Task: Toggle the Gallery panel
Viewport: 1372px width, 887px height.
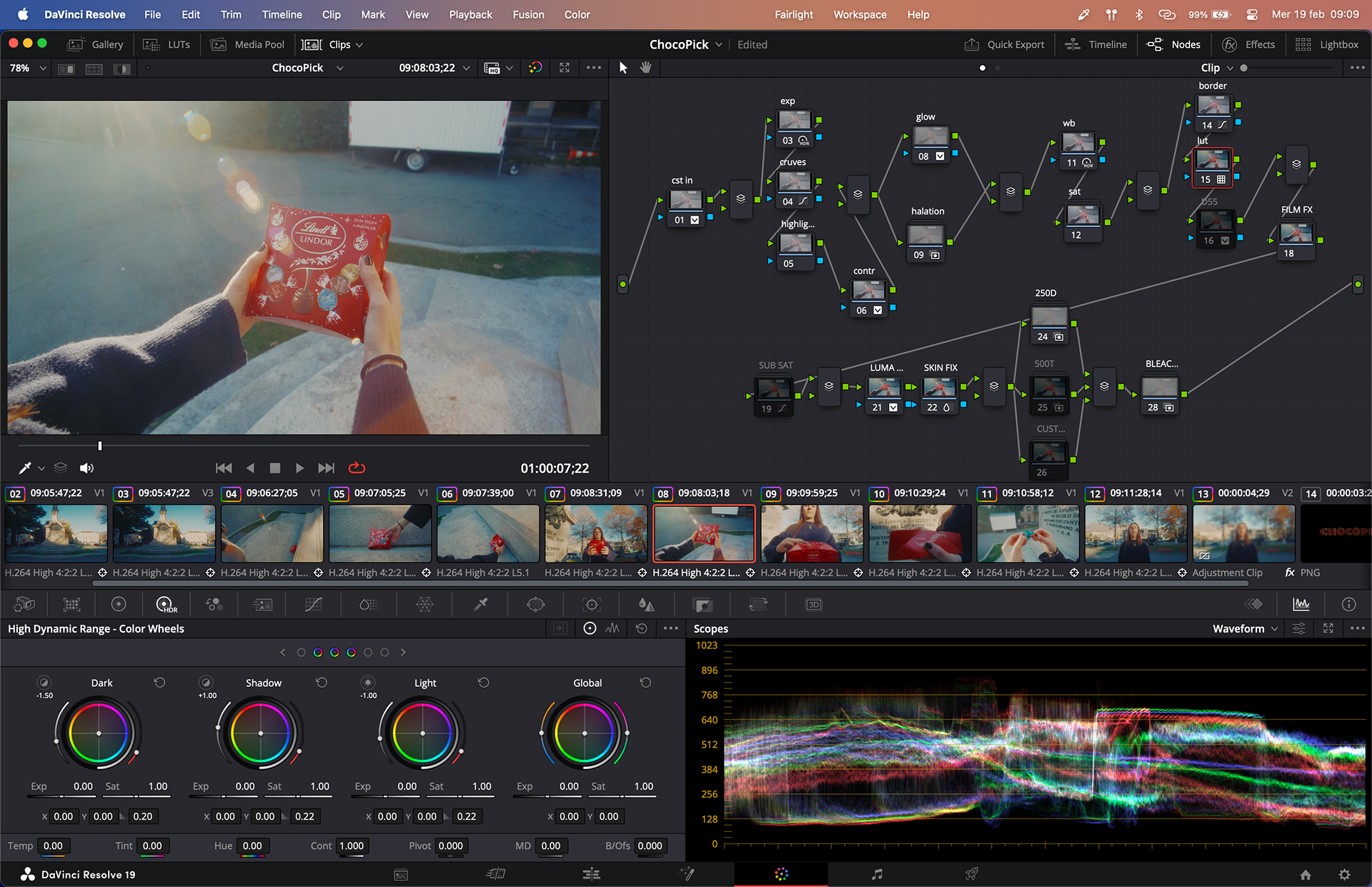Action: coord(95,44)
